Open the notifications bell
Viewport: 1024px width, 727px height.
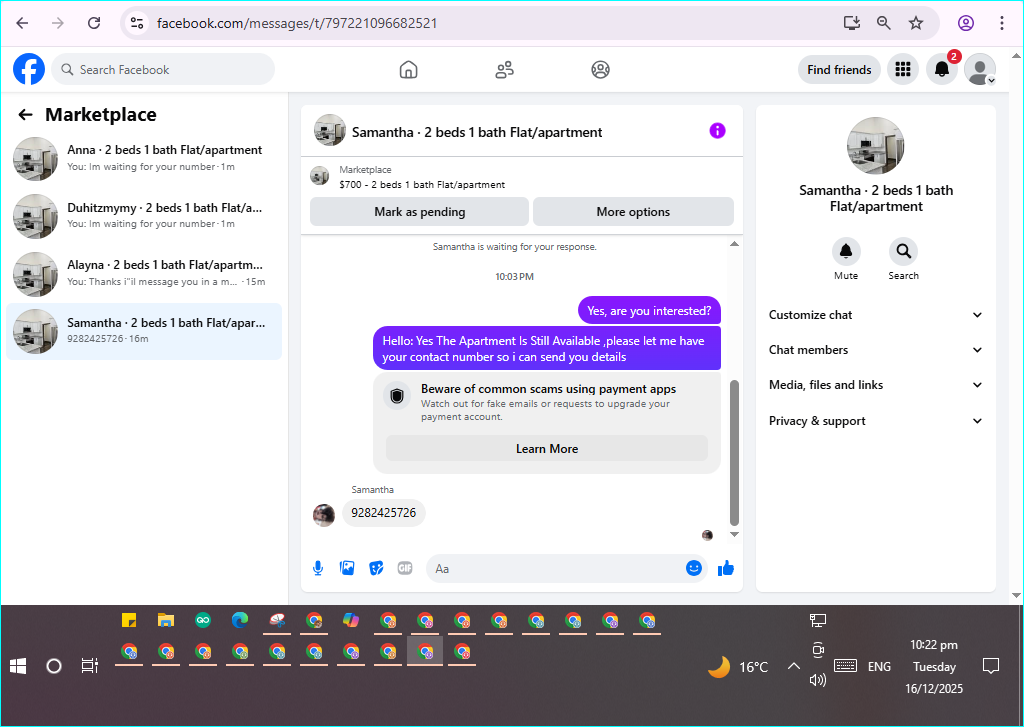coord(942,69)
